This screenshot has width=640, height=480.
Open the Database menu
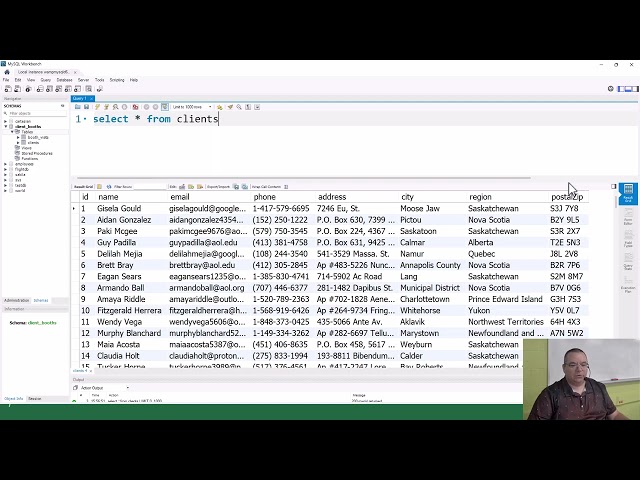[x=64, y=80]
